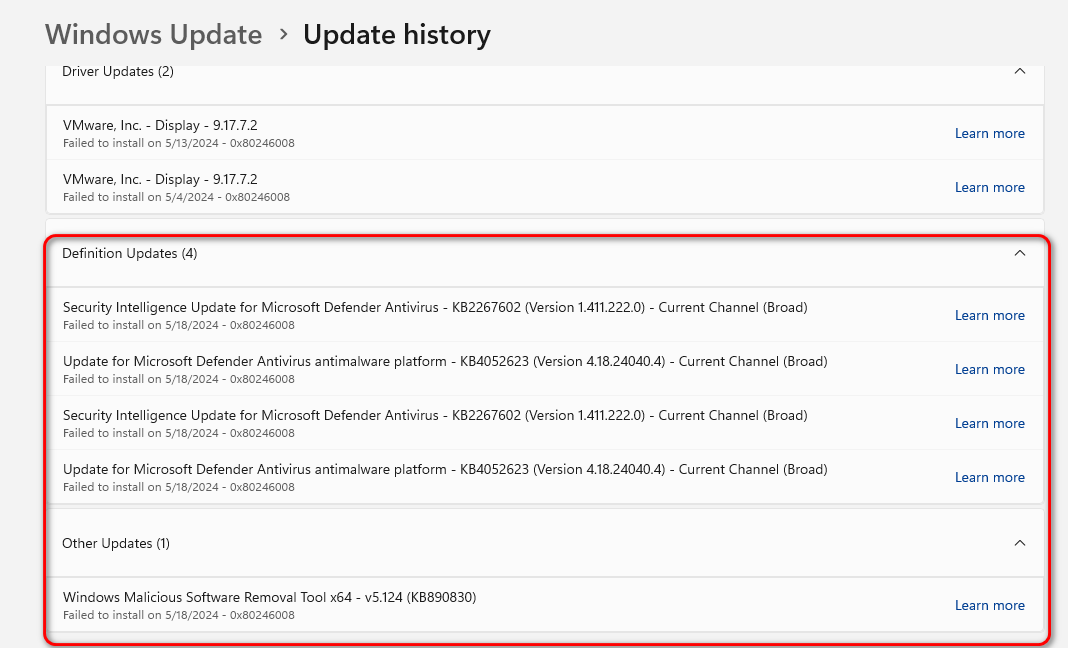This screenshot has width=1068, height=648.
Task: Open Learn more for second KB2267602 Security Intelligence Update
Action: (x=990, y=423)
